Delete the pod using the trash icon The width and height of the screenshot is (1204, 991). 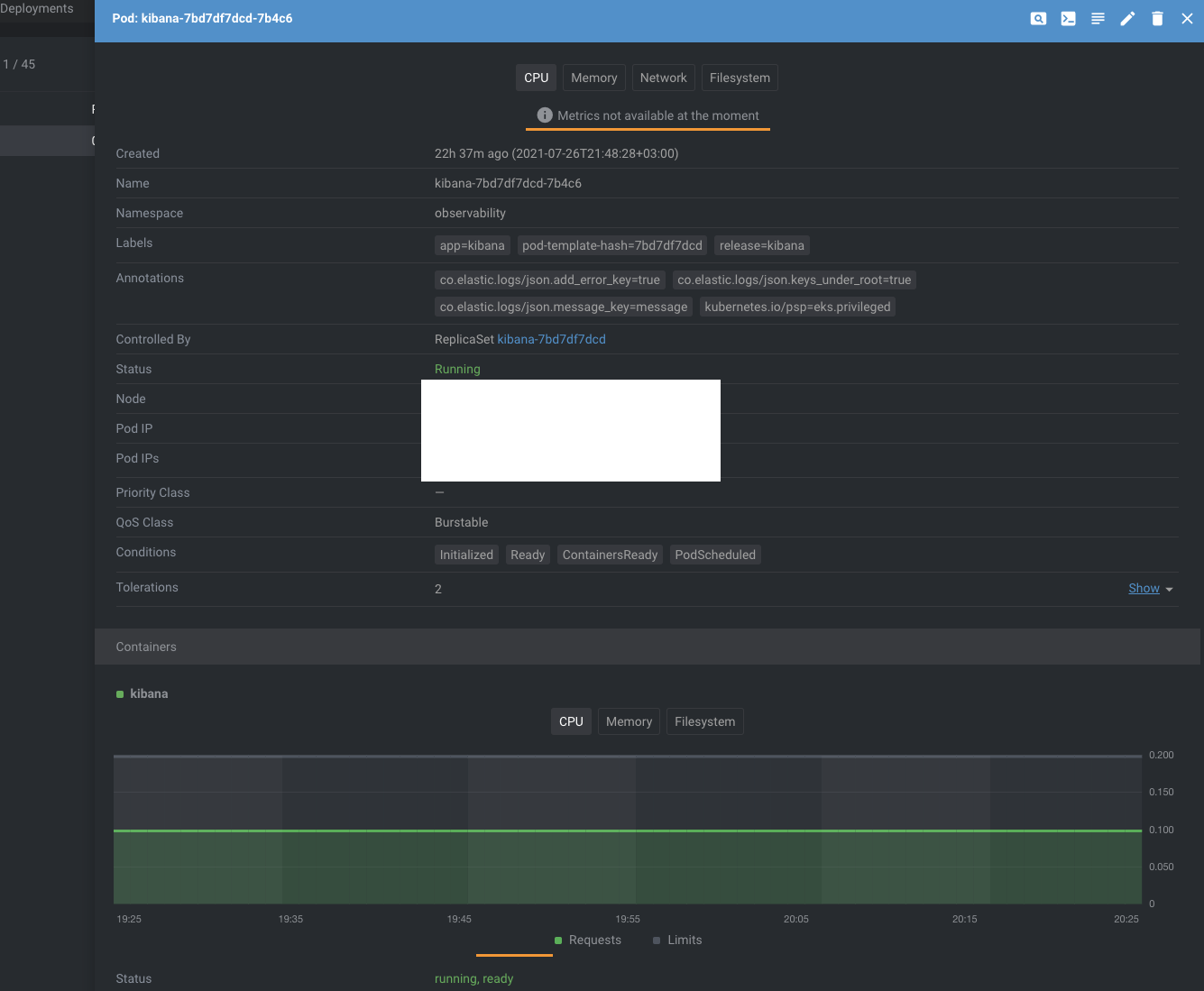[x=1157, y=18]
